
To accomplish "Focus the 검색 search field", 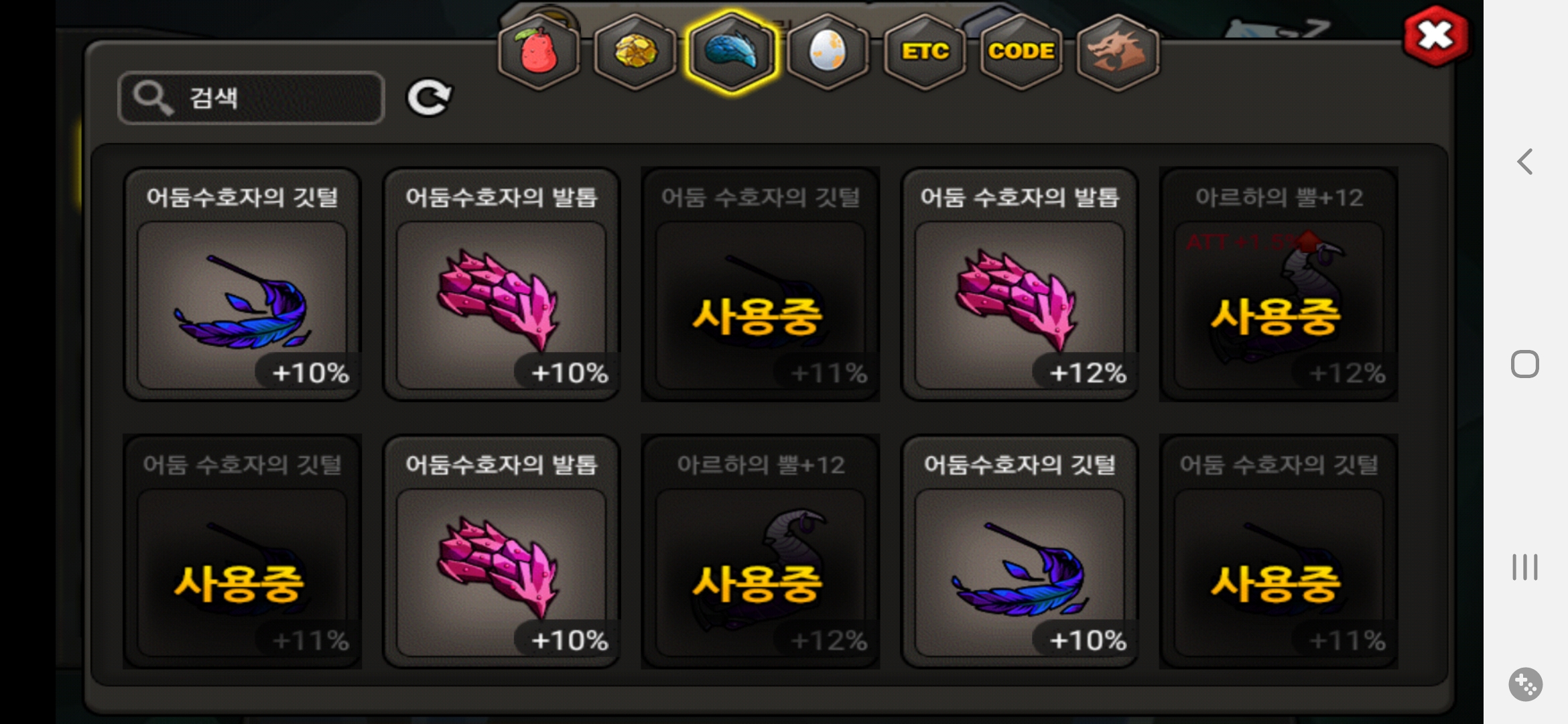I will [251, 98].
